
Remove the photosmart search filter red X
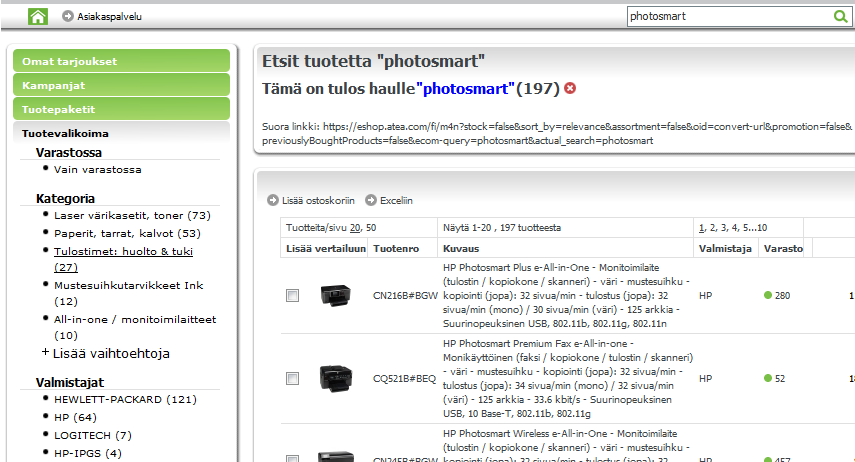570,88
